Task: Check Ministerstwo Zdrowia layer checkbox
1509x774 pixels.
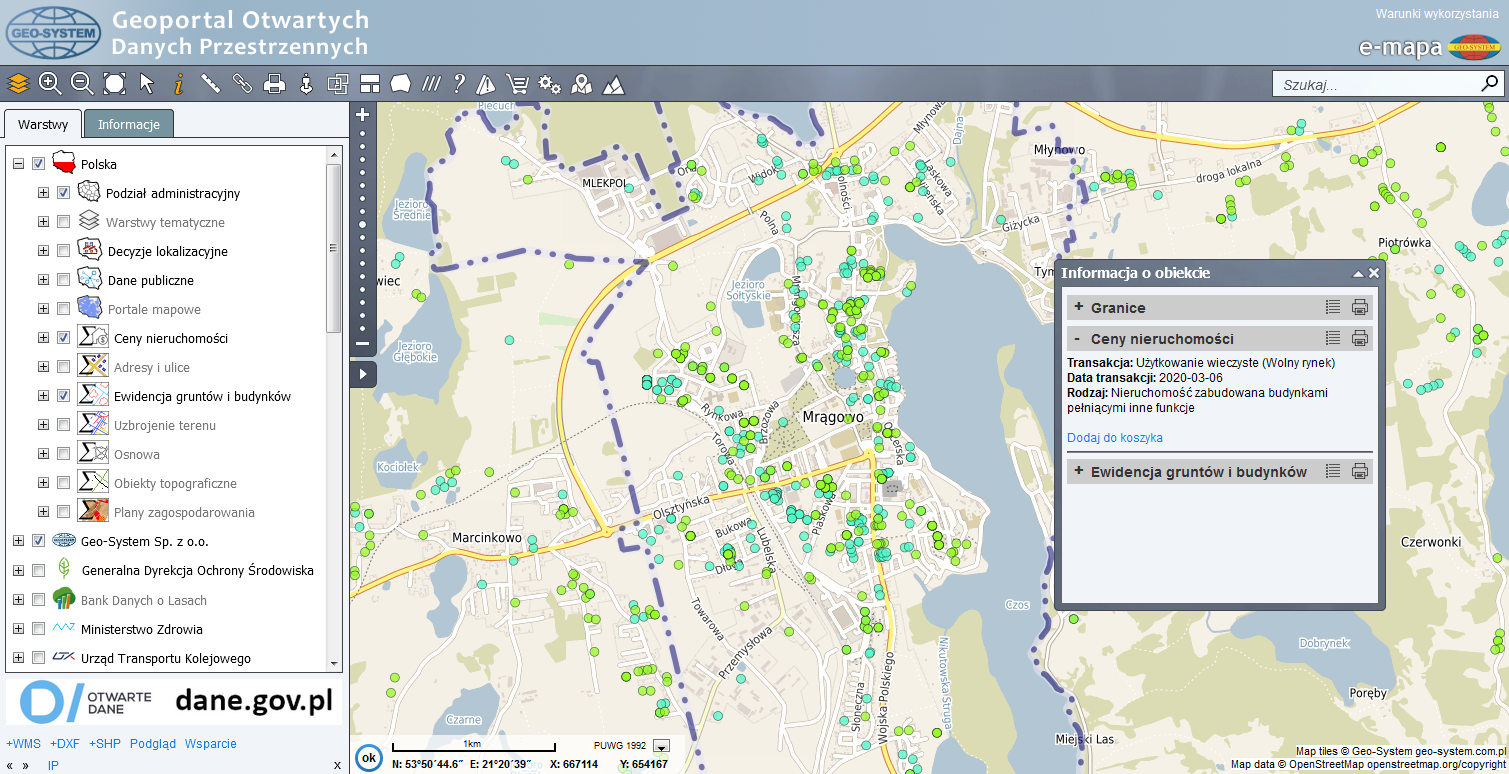Action: click(x=39, y=629)
